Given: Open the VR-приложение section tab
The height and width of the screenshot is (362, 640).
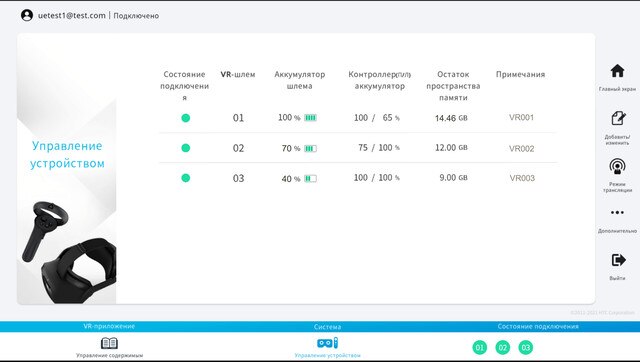Looking at the screenshot, I should (x=109, y=326).
